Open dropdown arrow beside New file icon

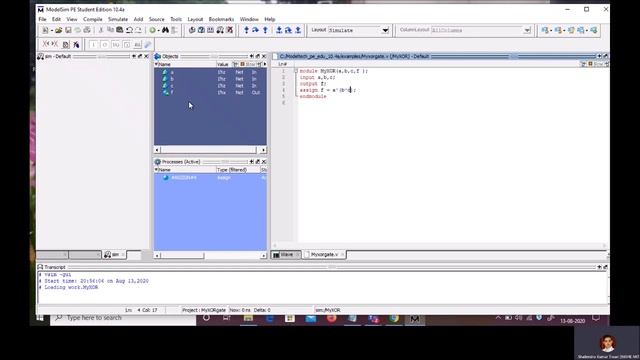pyautogui.click(x=51, y=31)
